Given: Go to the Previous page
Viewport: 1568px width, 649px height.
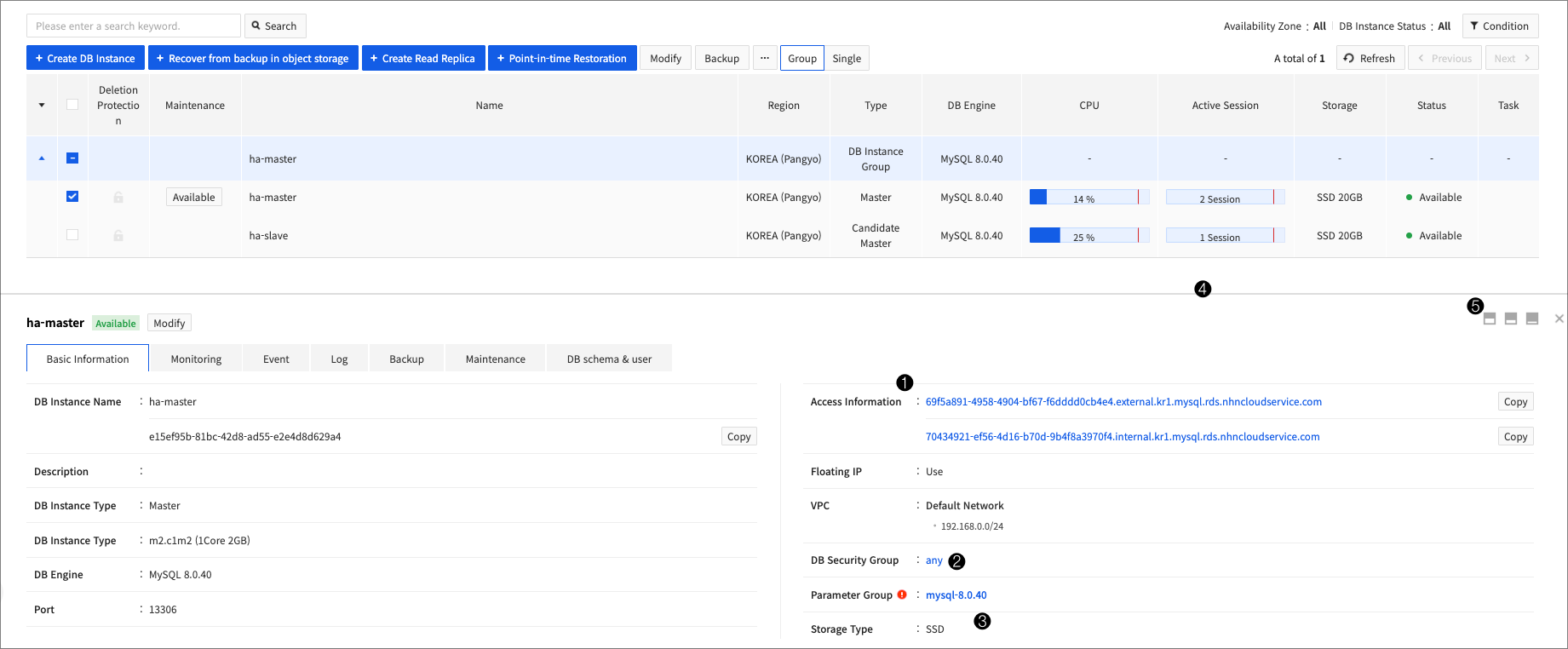Looking at the screenshot, I should click(1445, 58).
